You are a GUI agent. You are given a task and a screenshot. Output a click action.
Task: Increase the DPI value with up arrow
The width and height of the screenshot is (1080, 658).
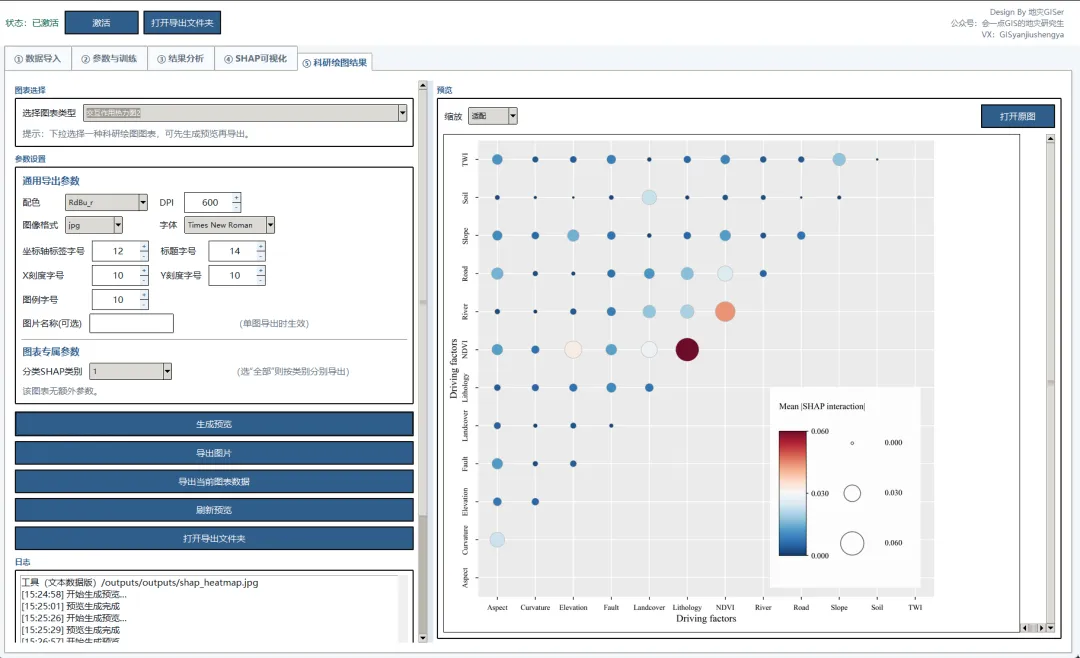tap(236, 198)
